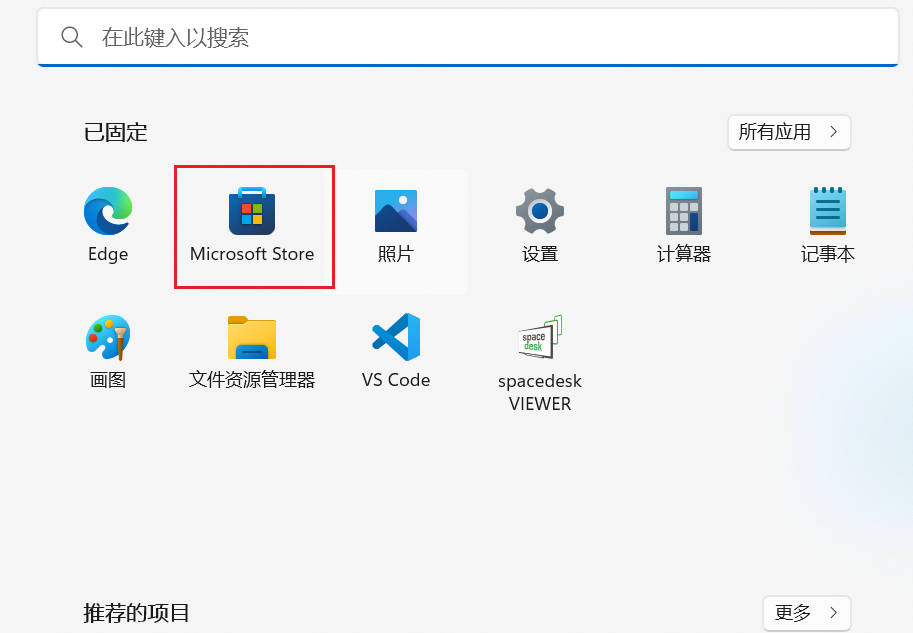
Task: Click the 推荐的项目 section heading
Action: [x=136, y=613]
